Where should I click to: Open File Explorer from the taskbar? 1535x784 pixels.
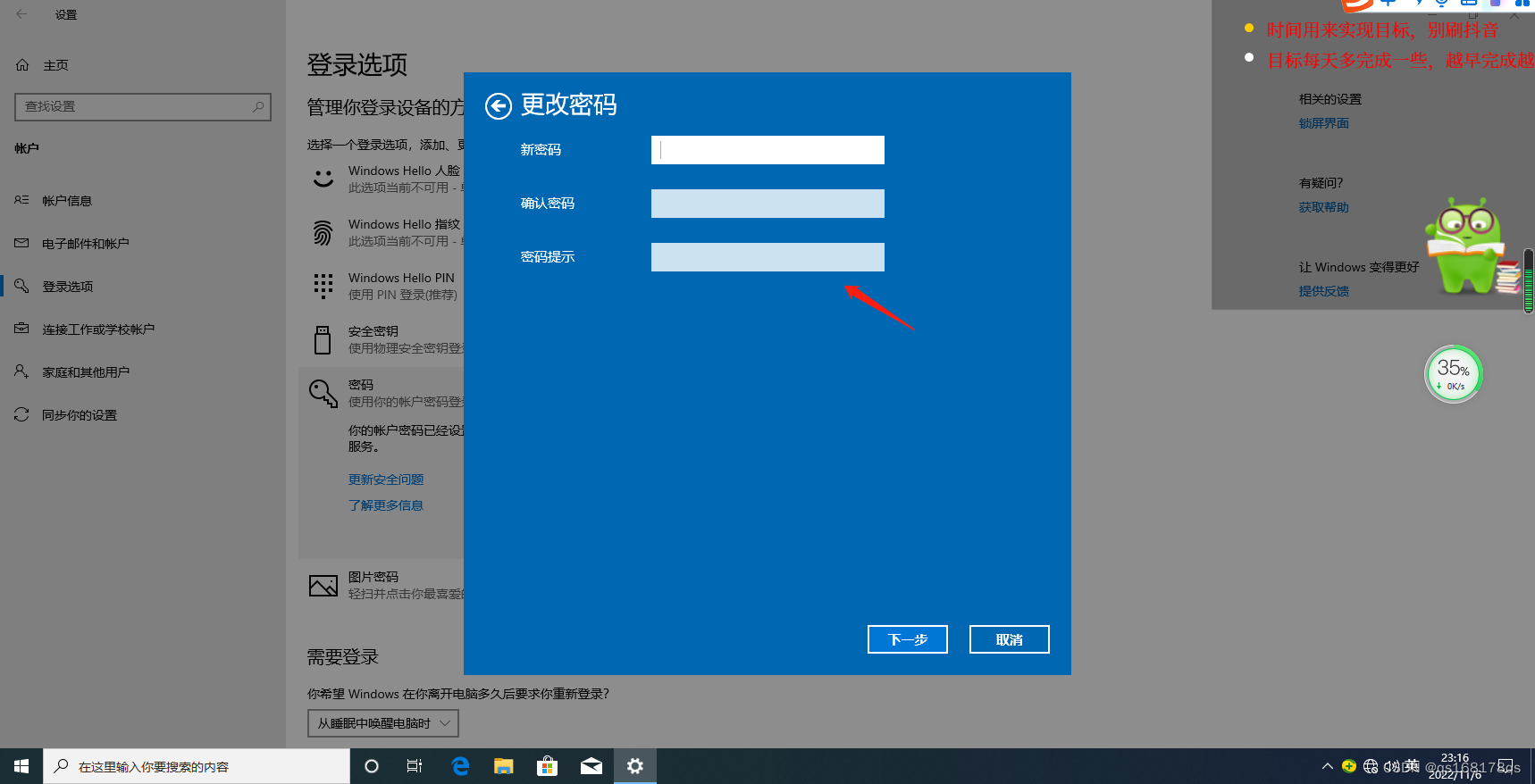pos(504,766)
